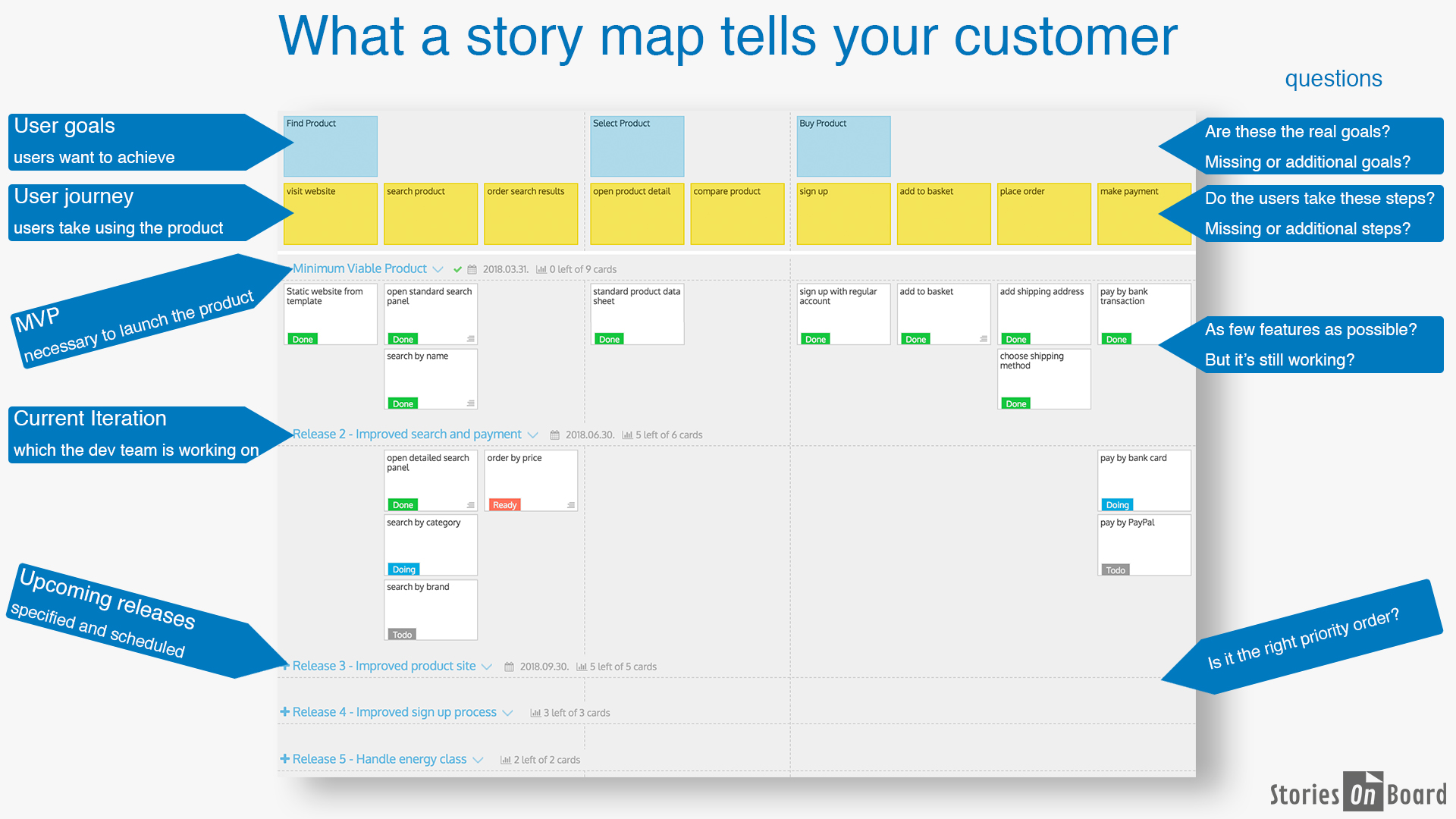Open dropdown arrow next to Minimum Viable Product
This screenshot has height=819, width=1456.
pyautogui.click(x=438, y=269)
